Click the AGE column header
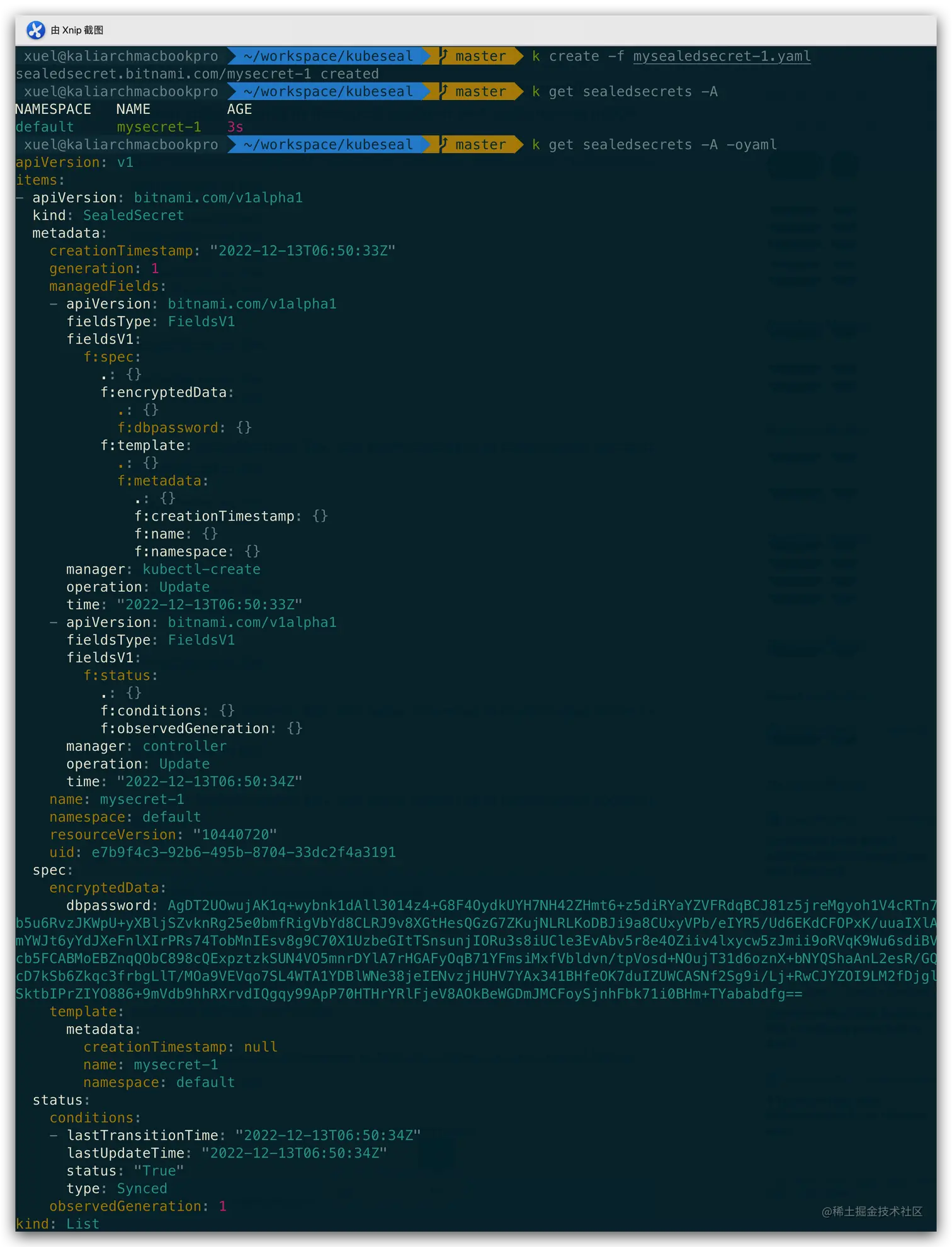The width and height of the screenshot is (952, 1247). (x=239, y=109)
